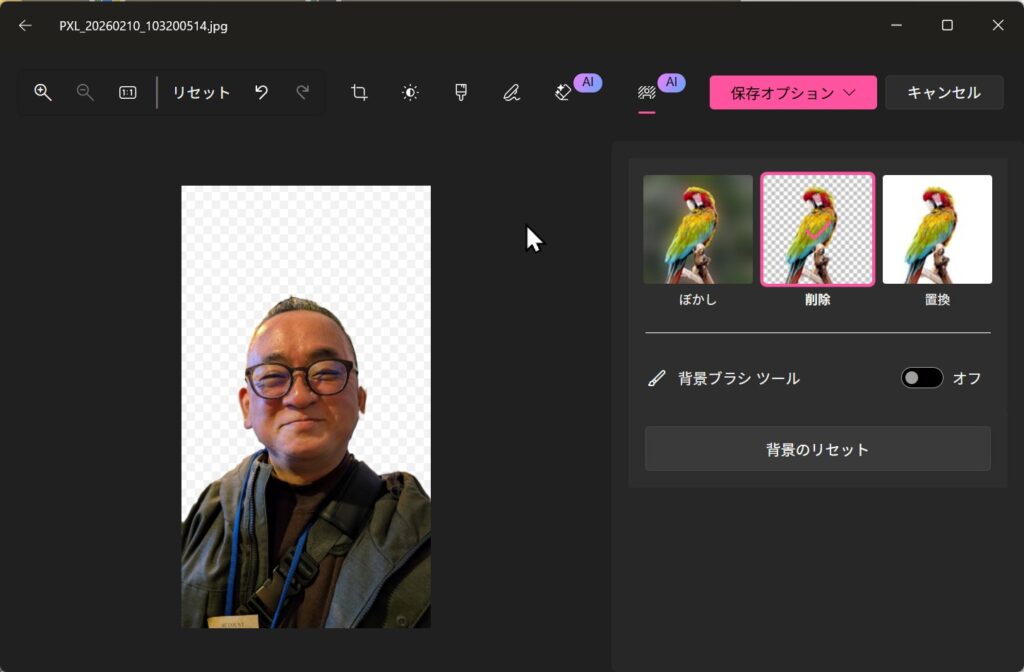
Task: Select the AI generative erase tool
Action: 564,92
